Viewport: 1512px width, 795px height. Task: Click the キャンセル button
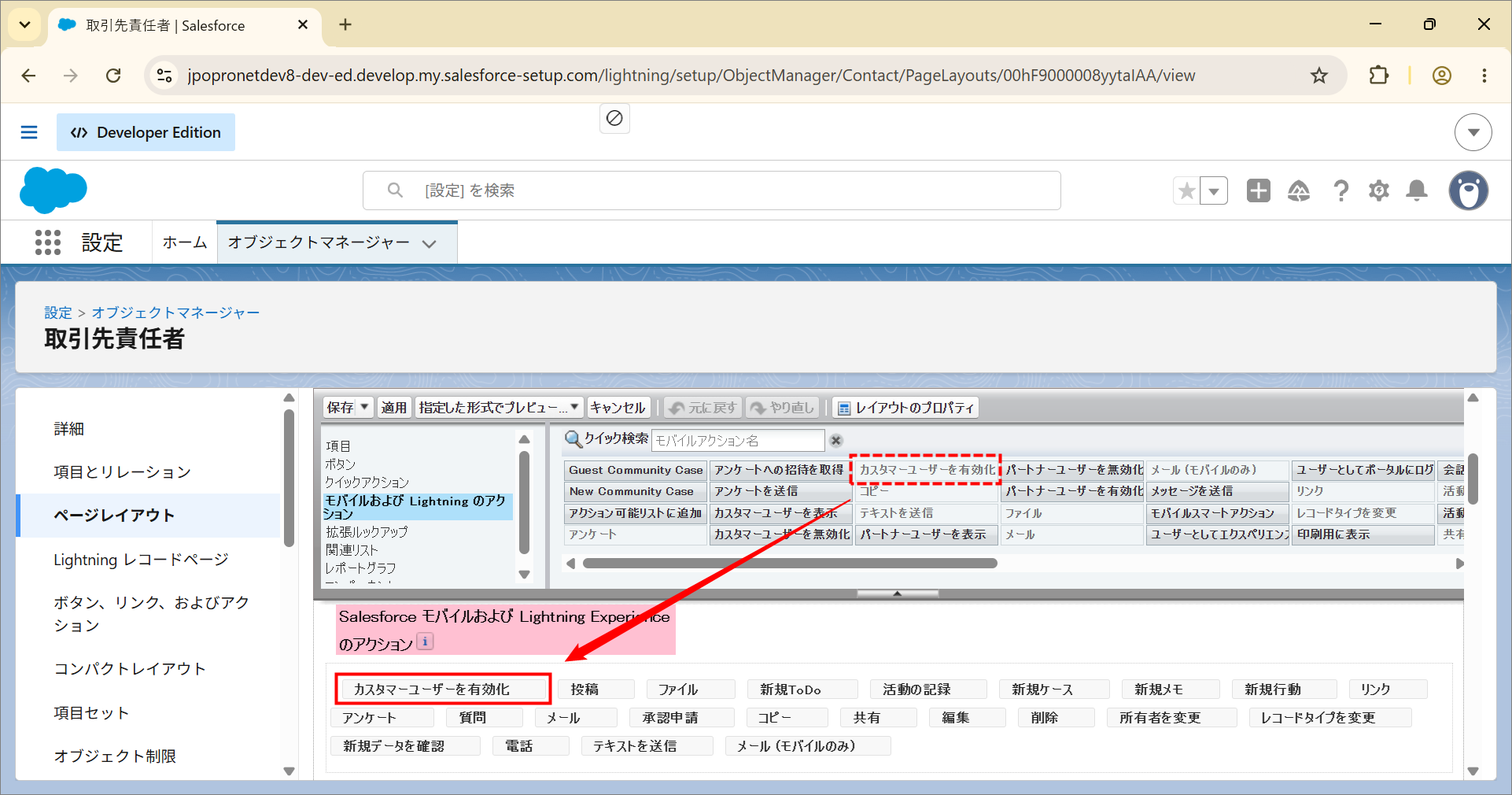click(618, 407)
